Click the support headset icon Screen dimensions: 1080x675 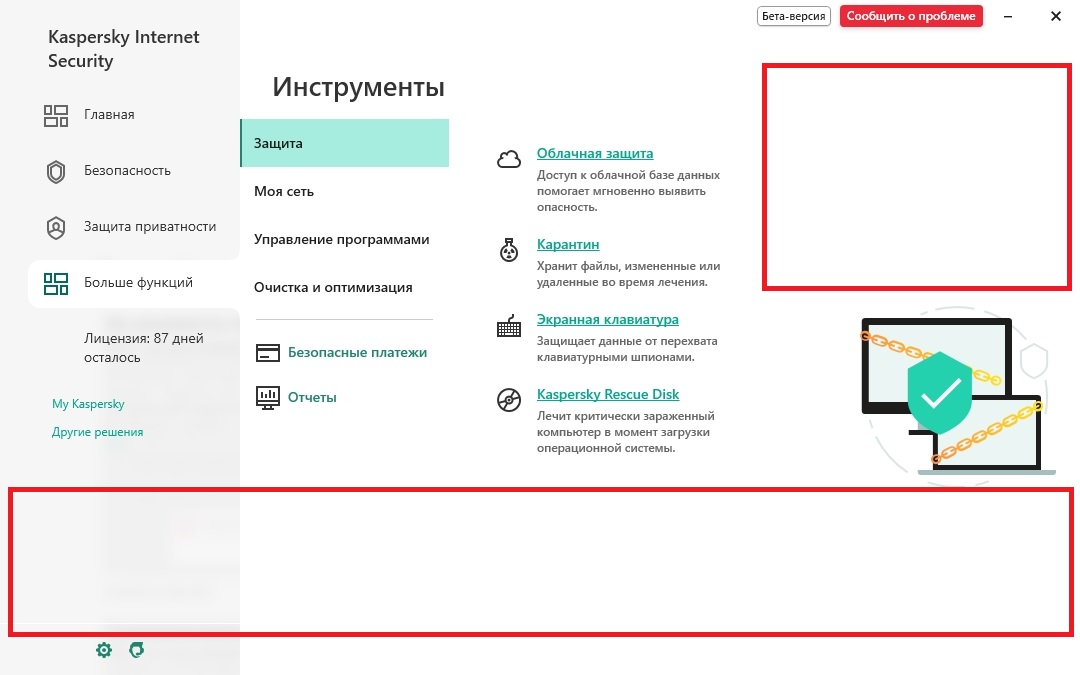(136, 650)
